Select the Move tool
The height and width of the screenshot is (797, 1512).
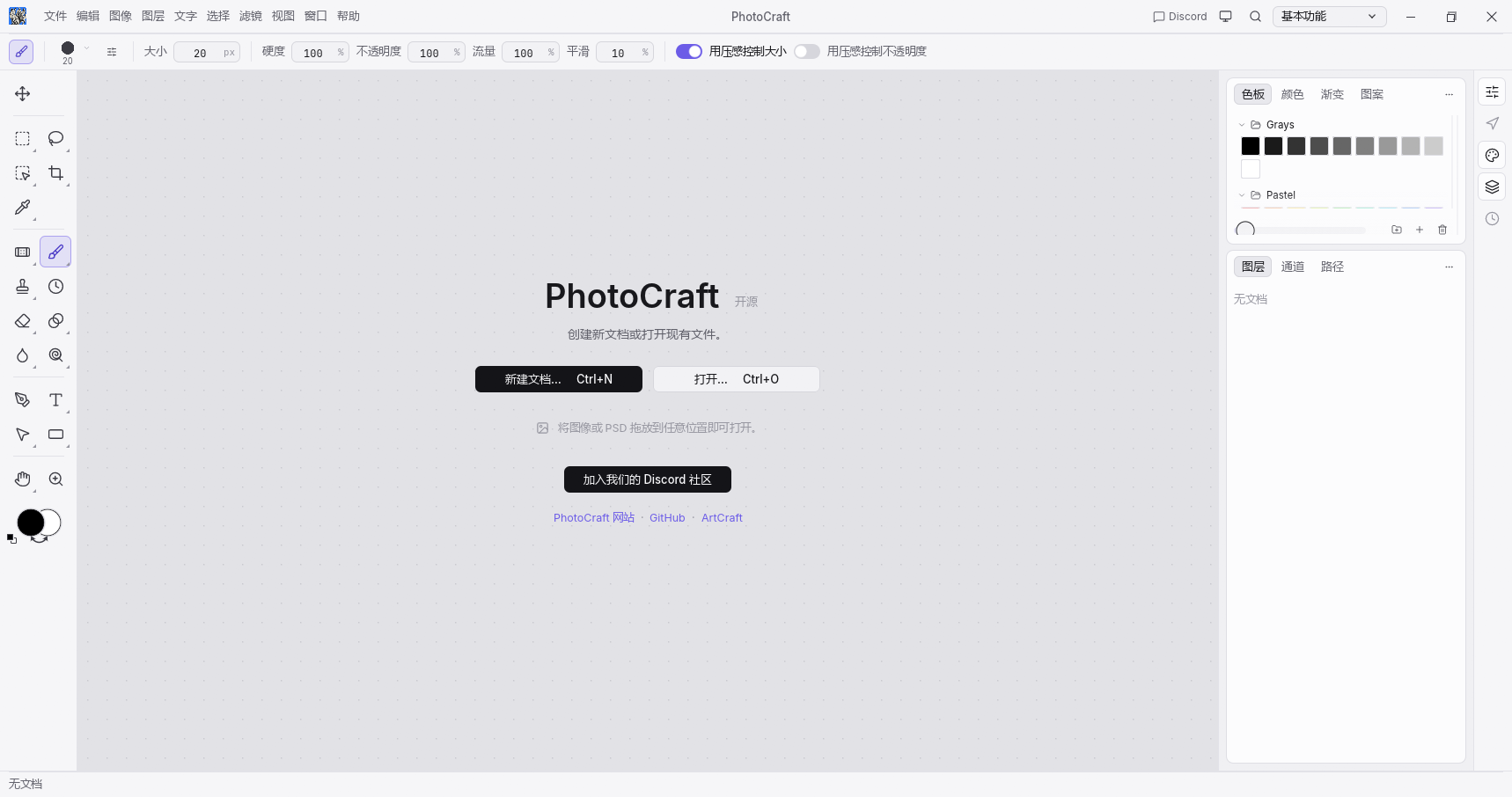pos(23,94)
